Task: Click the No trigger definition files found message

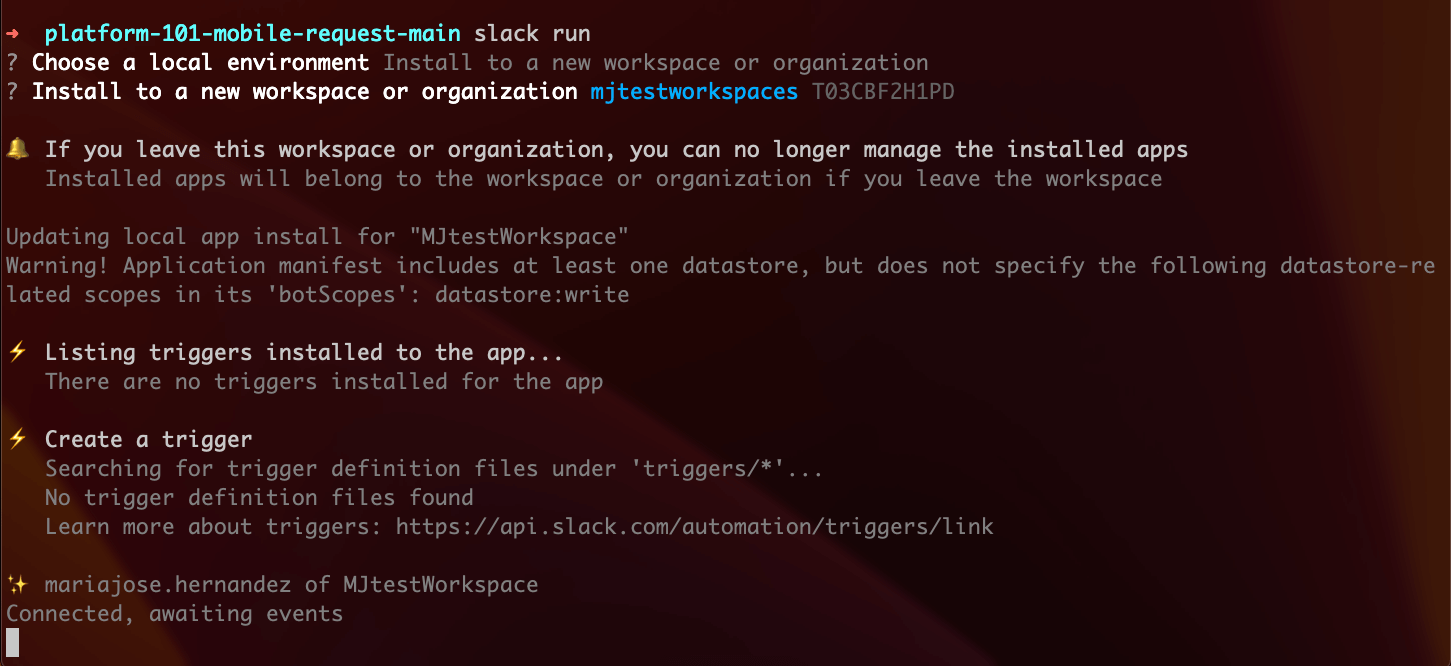Action: tap(259, 498)
